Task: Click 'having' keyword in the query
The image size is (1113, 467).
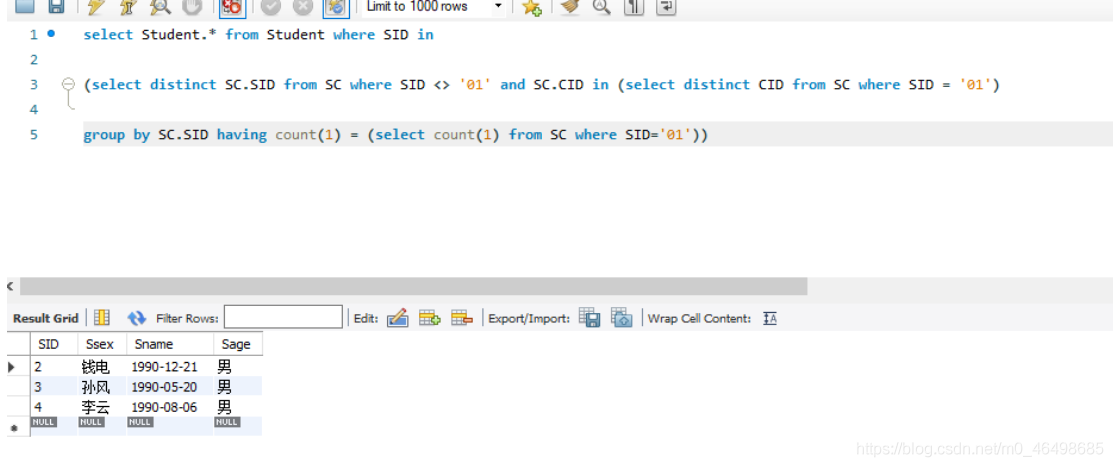Action: tap(241, 134)
